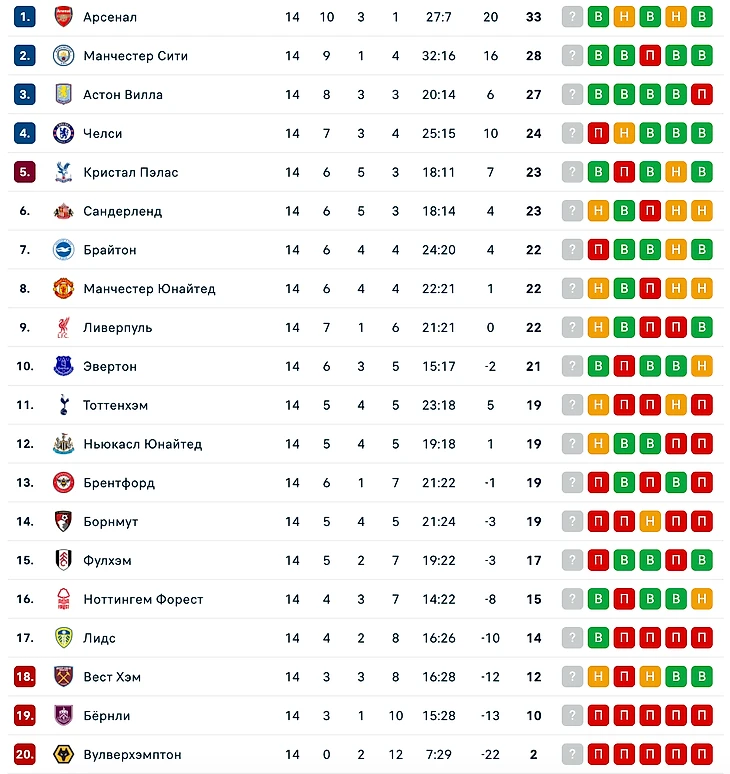
Task: Click Arsenal's gray question mark next-match badge
Action: click(572, 17)
